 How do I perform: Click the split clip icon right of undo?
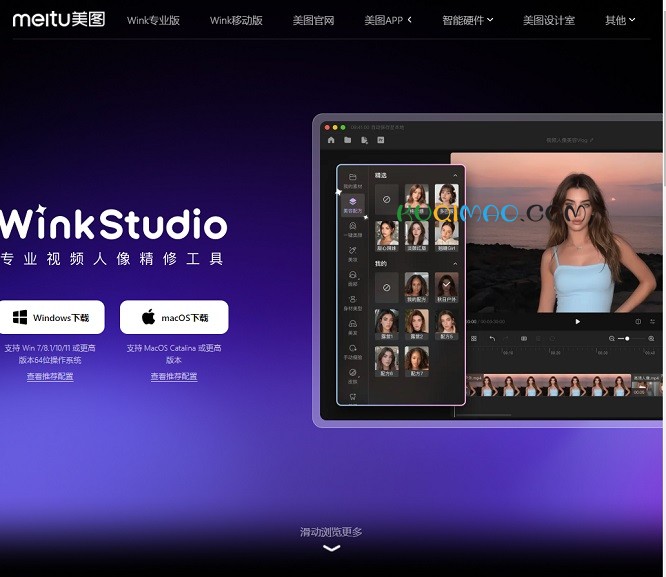[524, 339]
